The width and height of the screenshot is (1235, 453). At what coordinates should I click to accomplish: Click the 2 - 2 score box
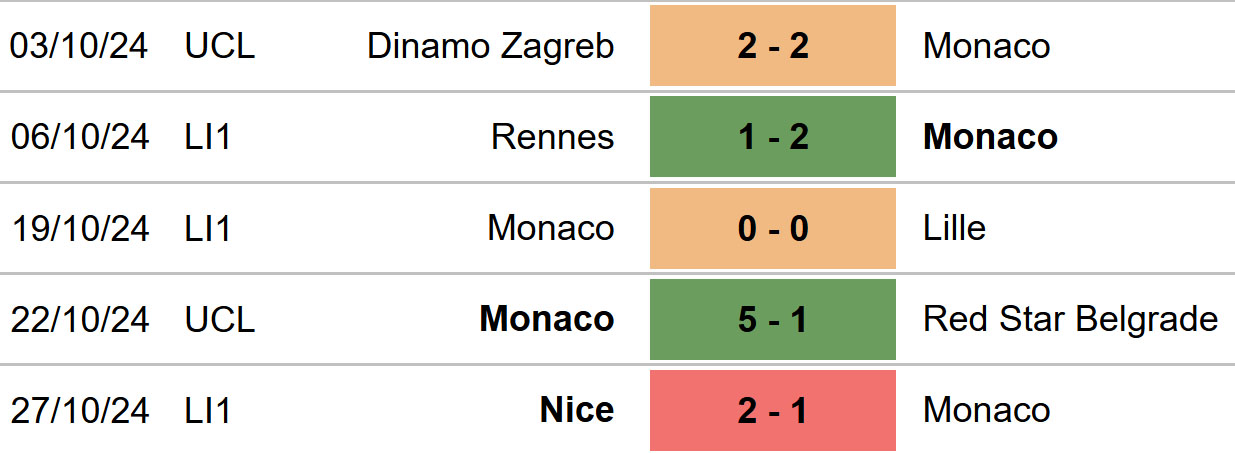point(773,46)
